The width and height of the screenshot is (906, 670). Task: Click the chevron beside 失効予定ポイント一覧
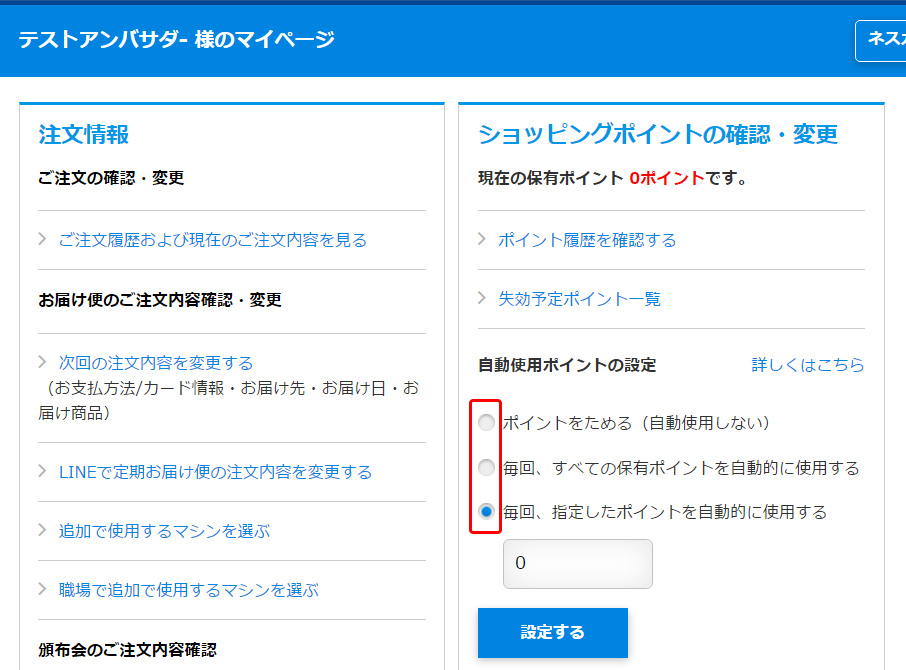click(482, 298)
